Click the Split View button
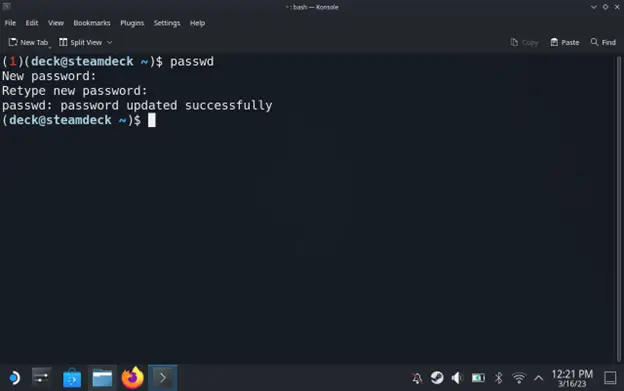Image resolution: width=624 pixels, height=391 pixels. [x=81, y=42]
